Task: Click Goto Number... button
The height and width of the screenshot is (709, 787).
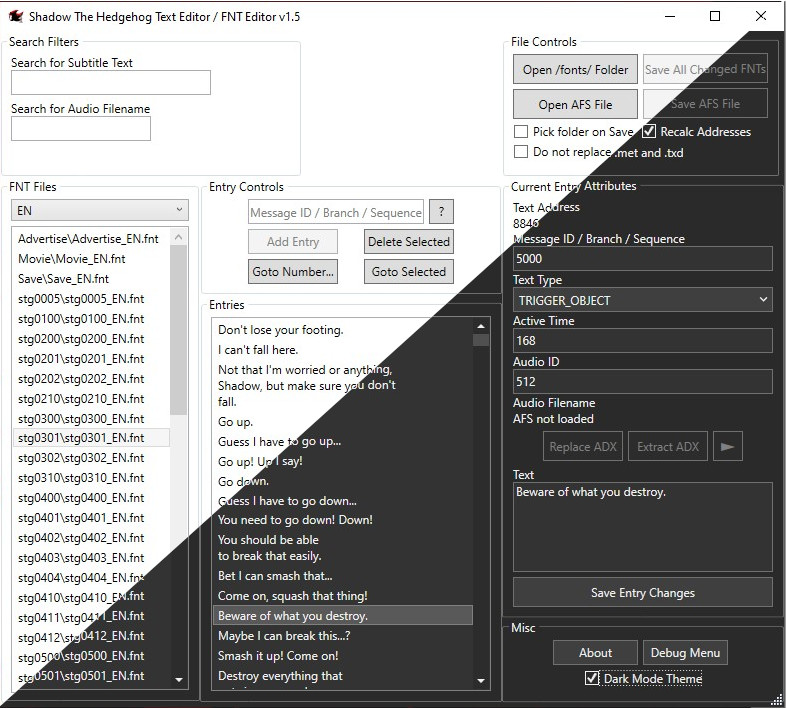Action: coord(293,271)
